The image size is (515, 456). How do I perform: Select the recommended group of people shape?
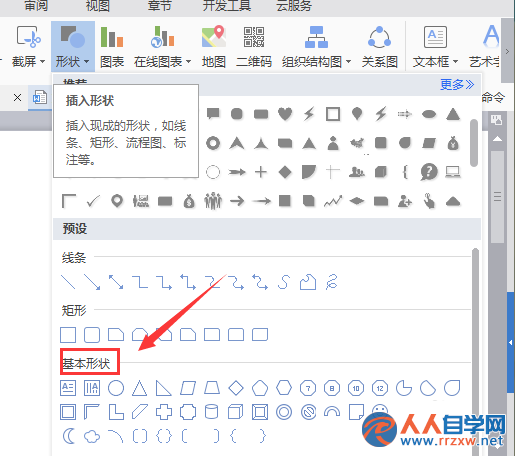213,201
